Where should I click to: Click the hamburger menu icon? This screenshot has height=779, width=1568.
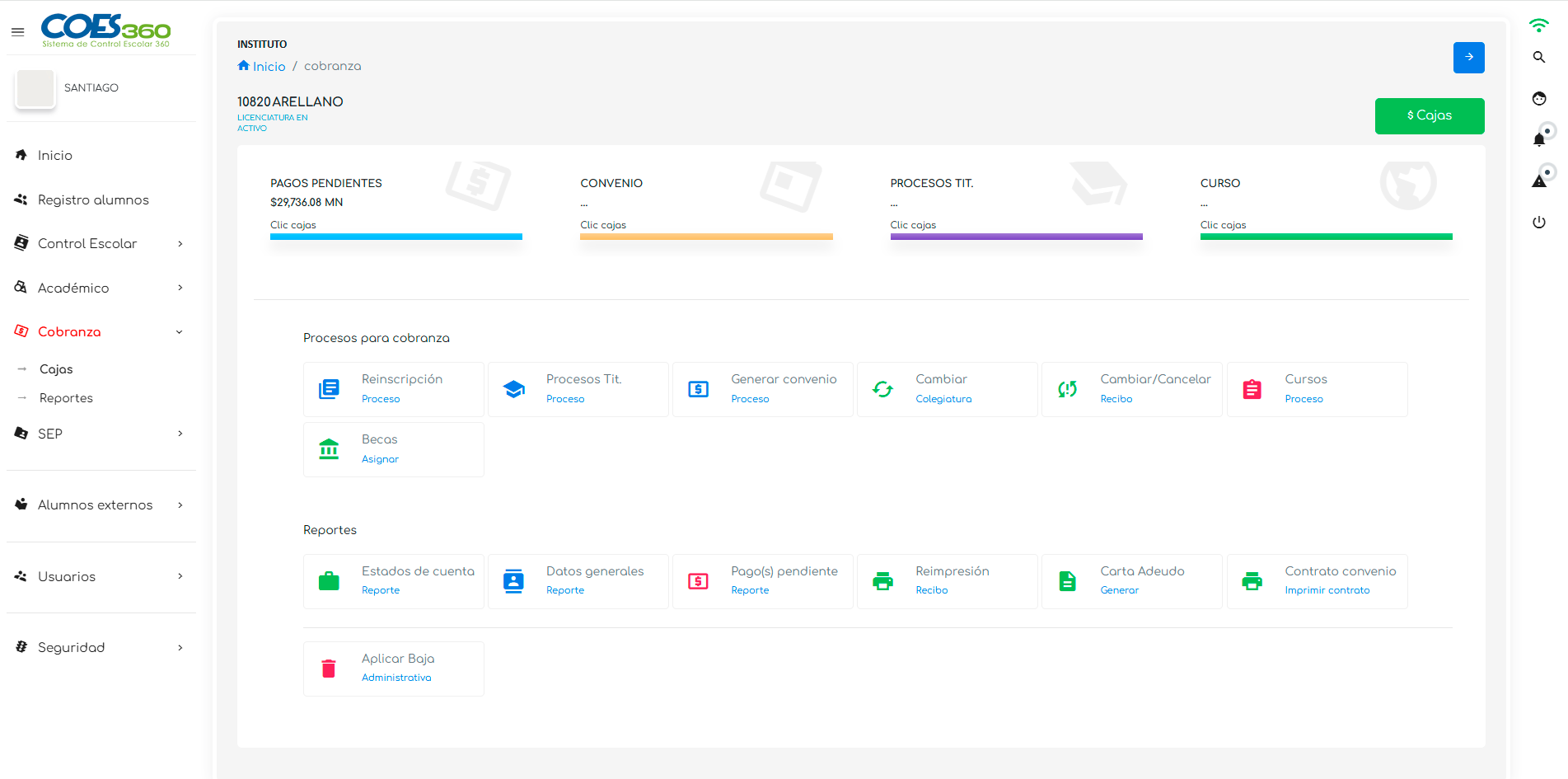click(x=17, y=32)
